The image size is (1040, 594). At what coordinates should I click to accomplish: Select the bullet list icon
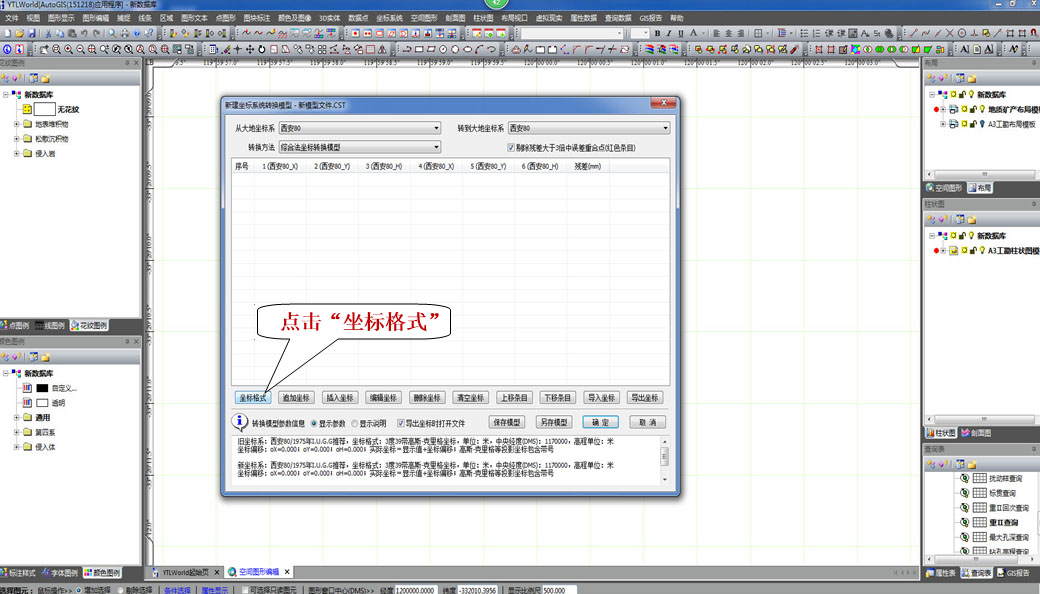[x=804, y=32]
